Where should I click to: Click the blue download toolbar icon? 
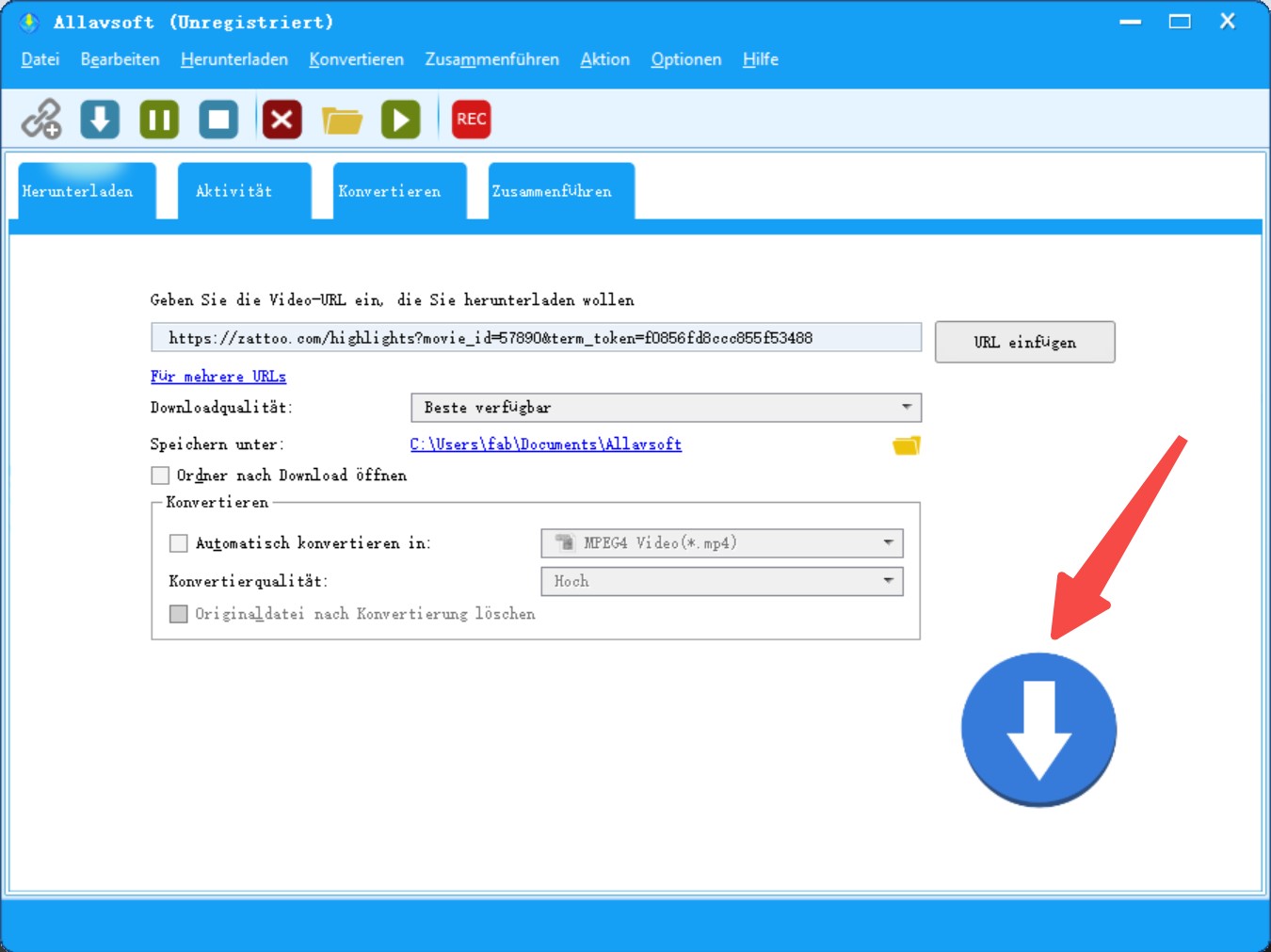point(100,119)
